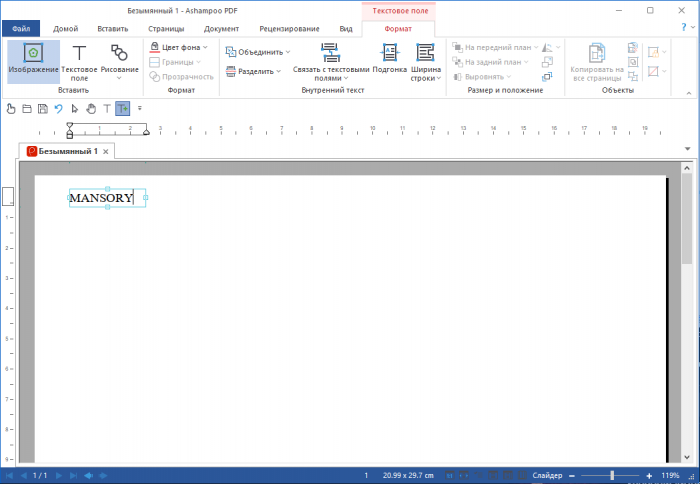Select the Текстовое поле tool in ribbon

79,61
